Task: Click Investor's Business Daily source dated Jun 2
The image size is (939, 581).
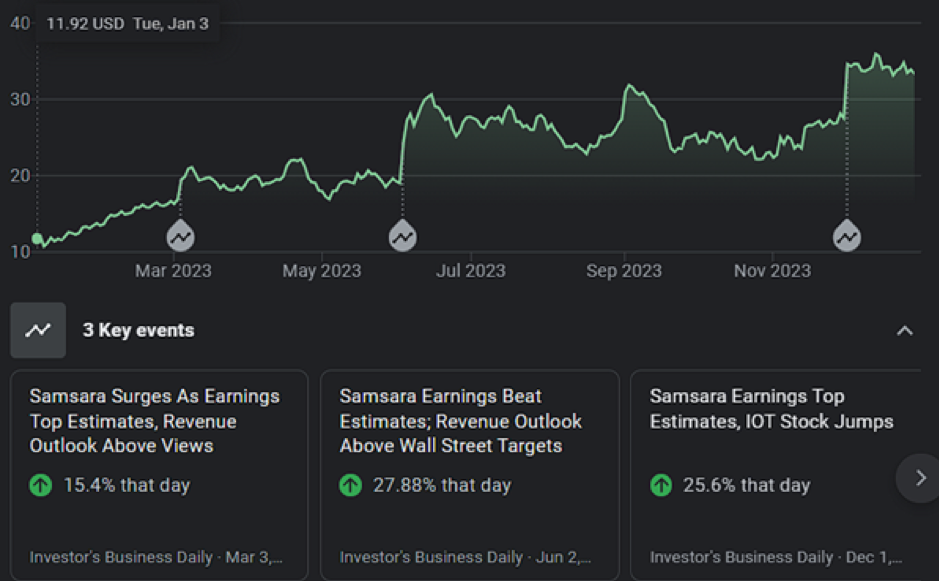Action: (465, 557)
